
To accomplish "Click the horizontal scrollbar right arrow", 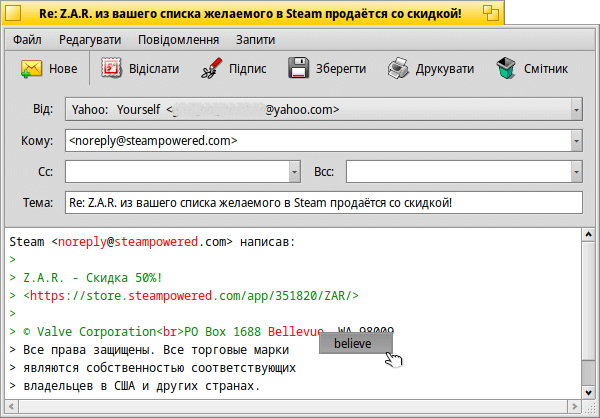I will tap(575, 406).
